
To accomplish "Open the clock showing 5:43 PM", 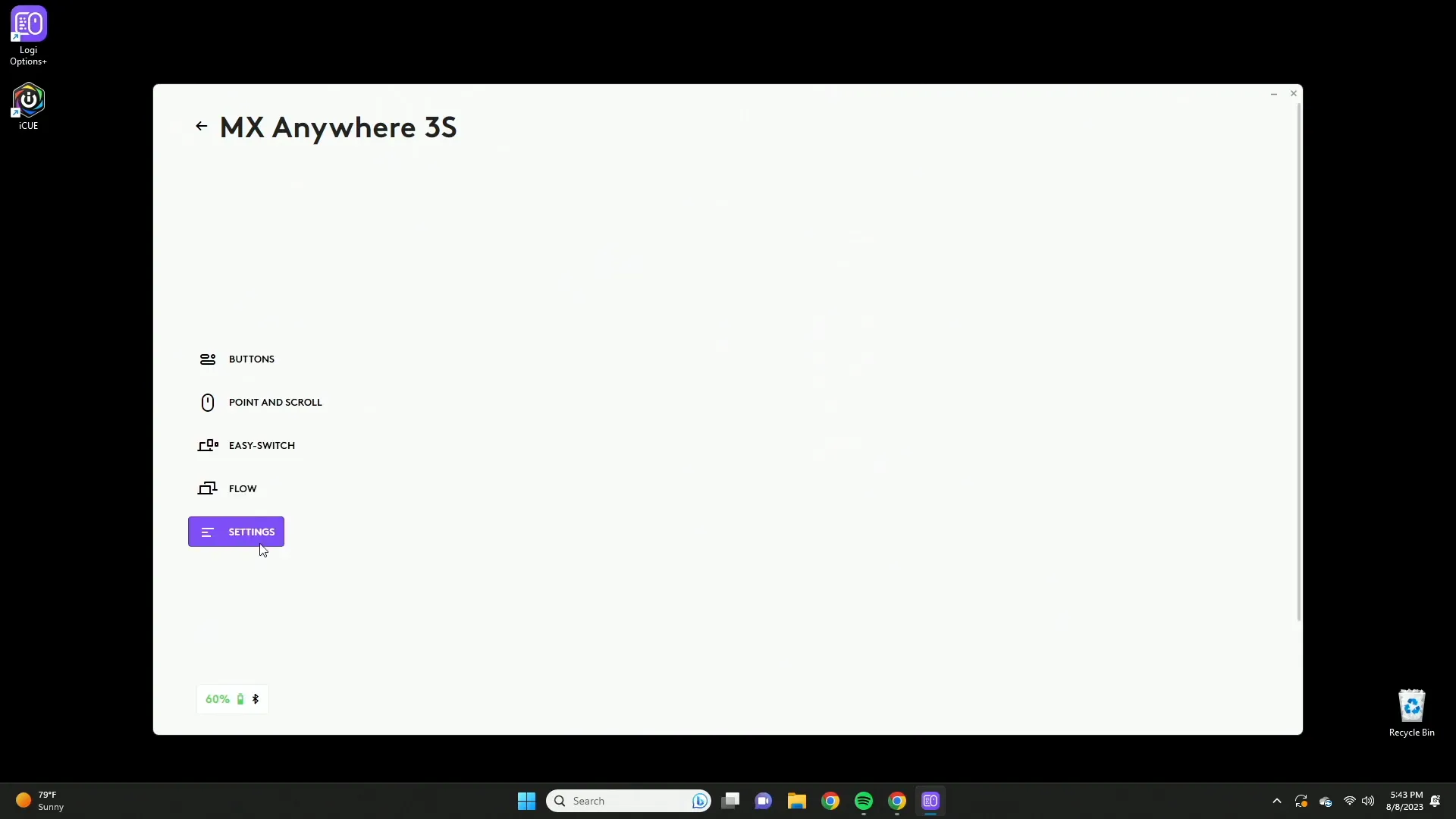I will (1404, 801).
